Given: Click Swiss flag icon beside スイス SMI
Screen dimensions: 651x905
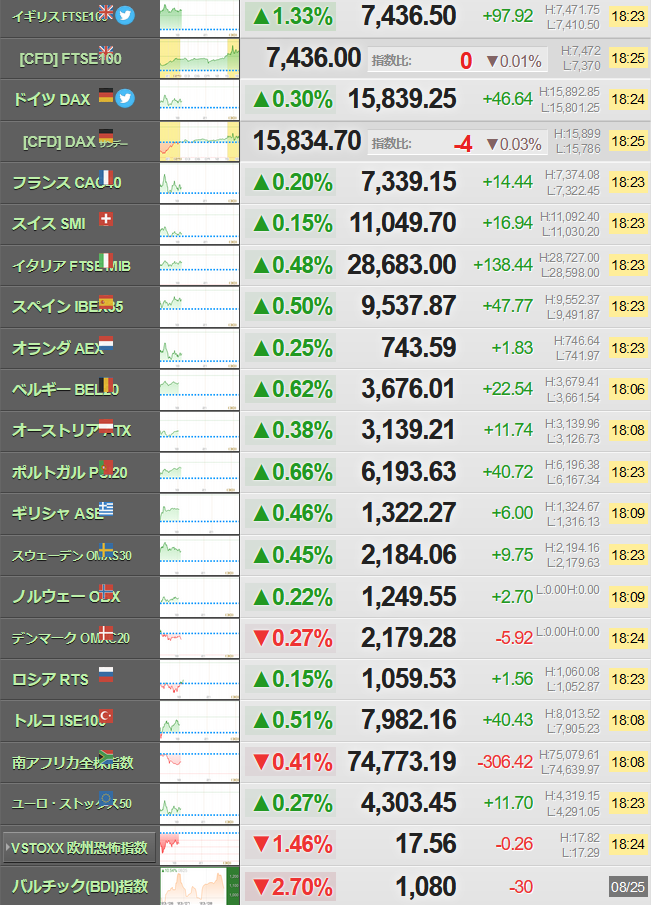Looking at the screenshot, I should pyautogui.click(x=106, y=219).
